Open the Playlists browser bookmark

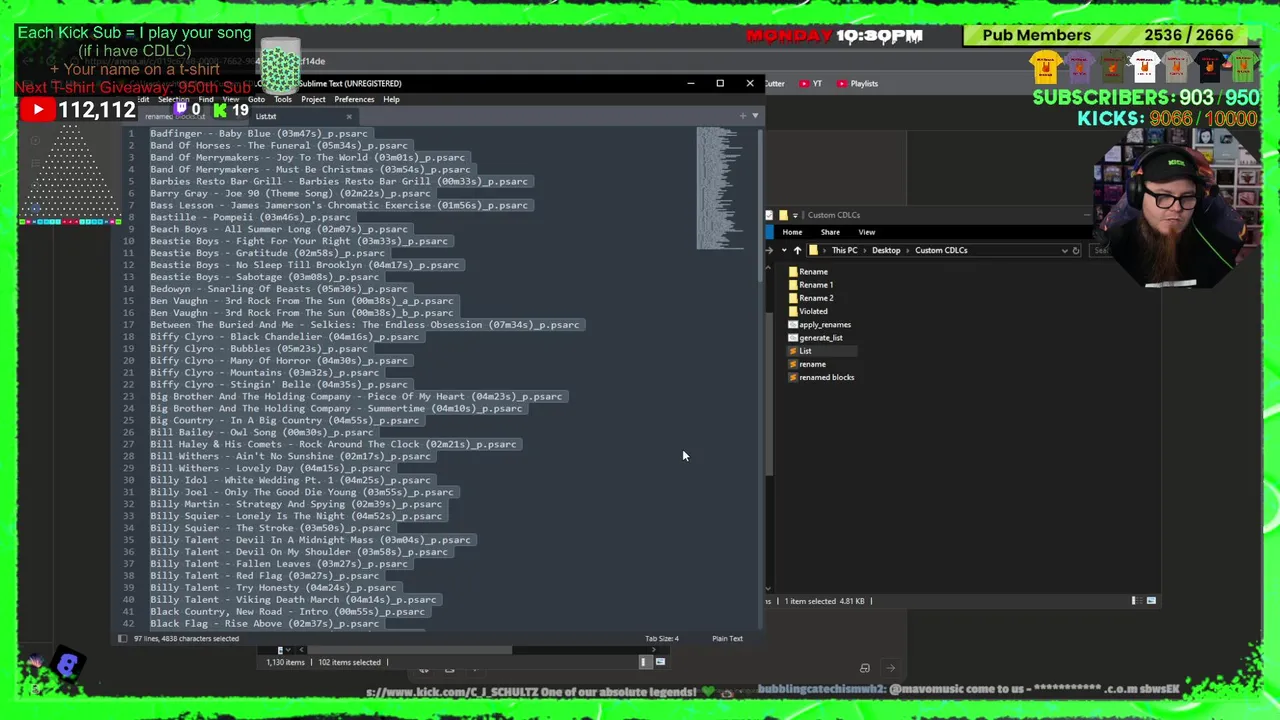(858, 84)
